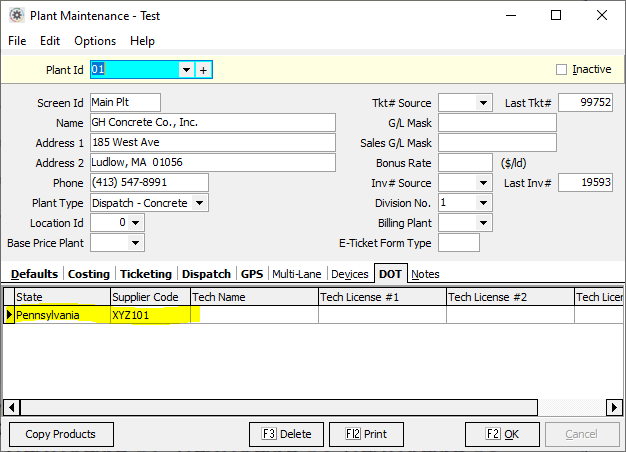Select the GPS tab
The height and width of the screenshot is (452, 626).
pyautogui.click(x=252, y=274)
